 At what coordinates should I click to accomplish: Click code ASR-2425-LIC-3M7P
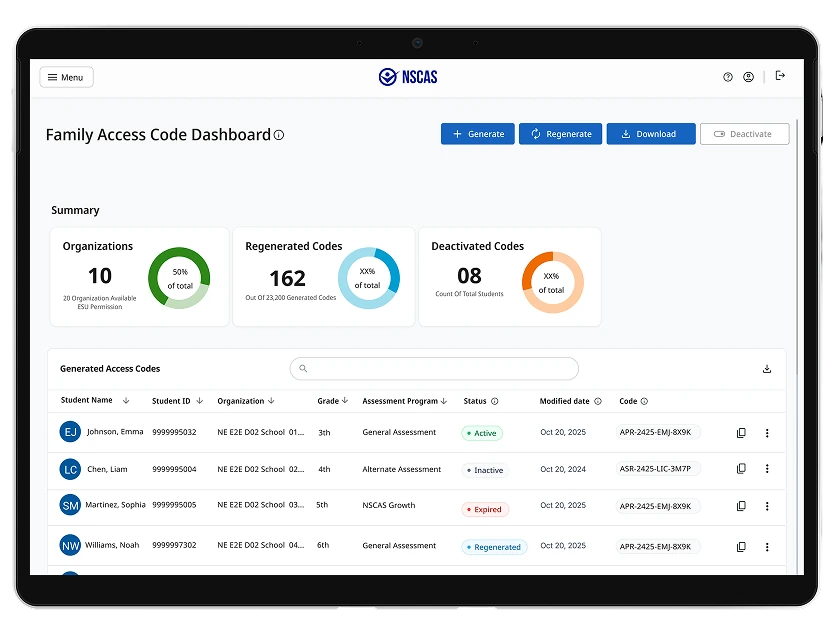pyautogui.click(x=658, y=469)
